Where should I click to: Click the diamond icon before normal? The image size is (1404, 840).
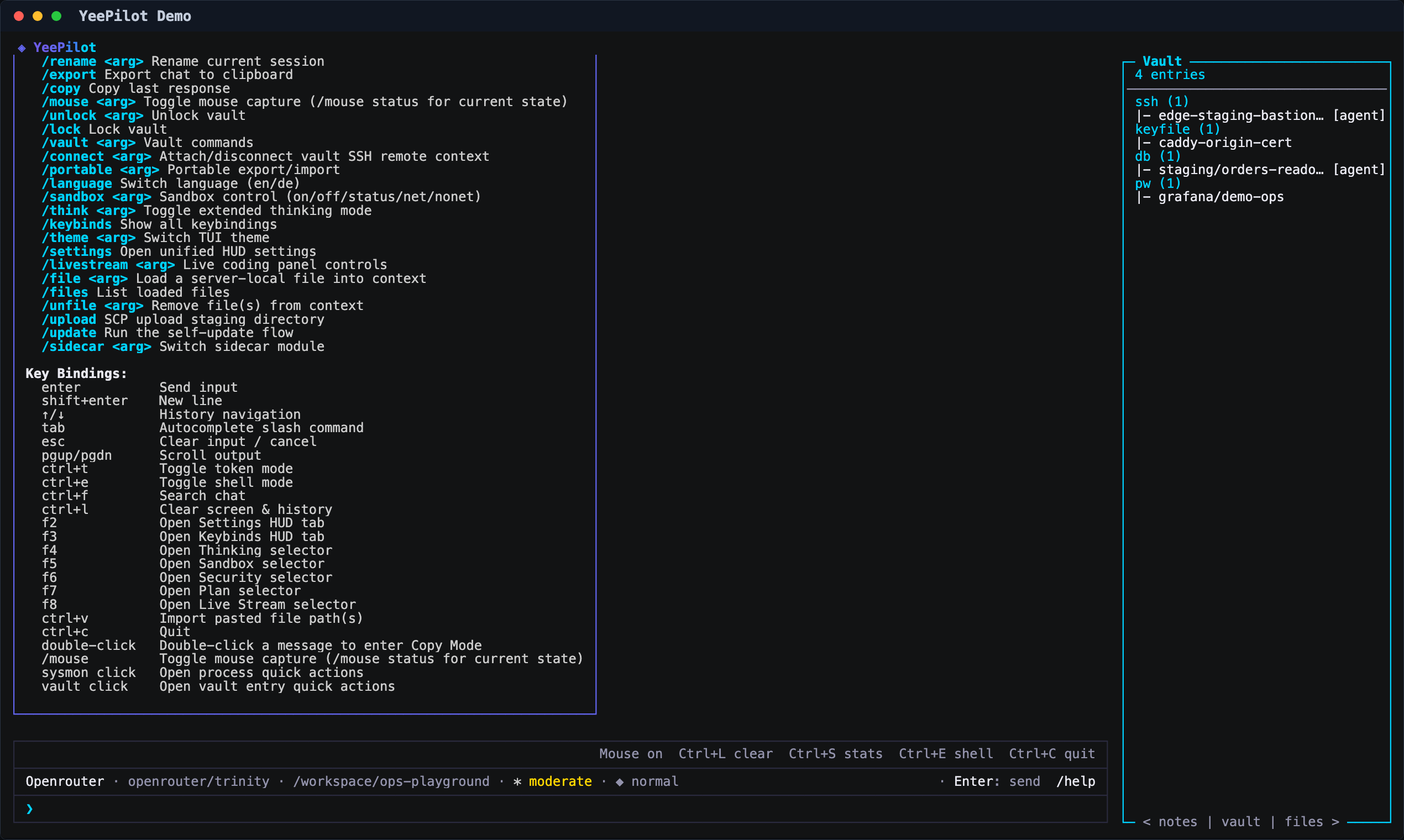pyautogui.click(x=619, y=782)
